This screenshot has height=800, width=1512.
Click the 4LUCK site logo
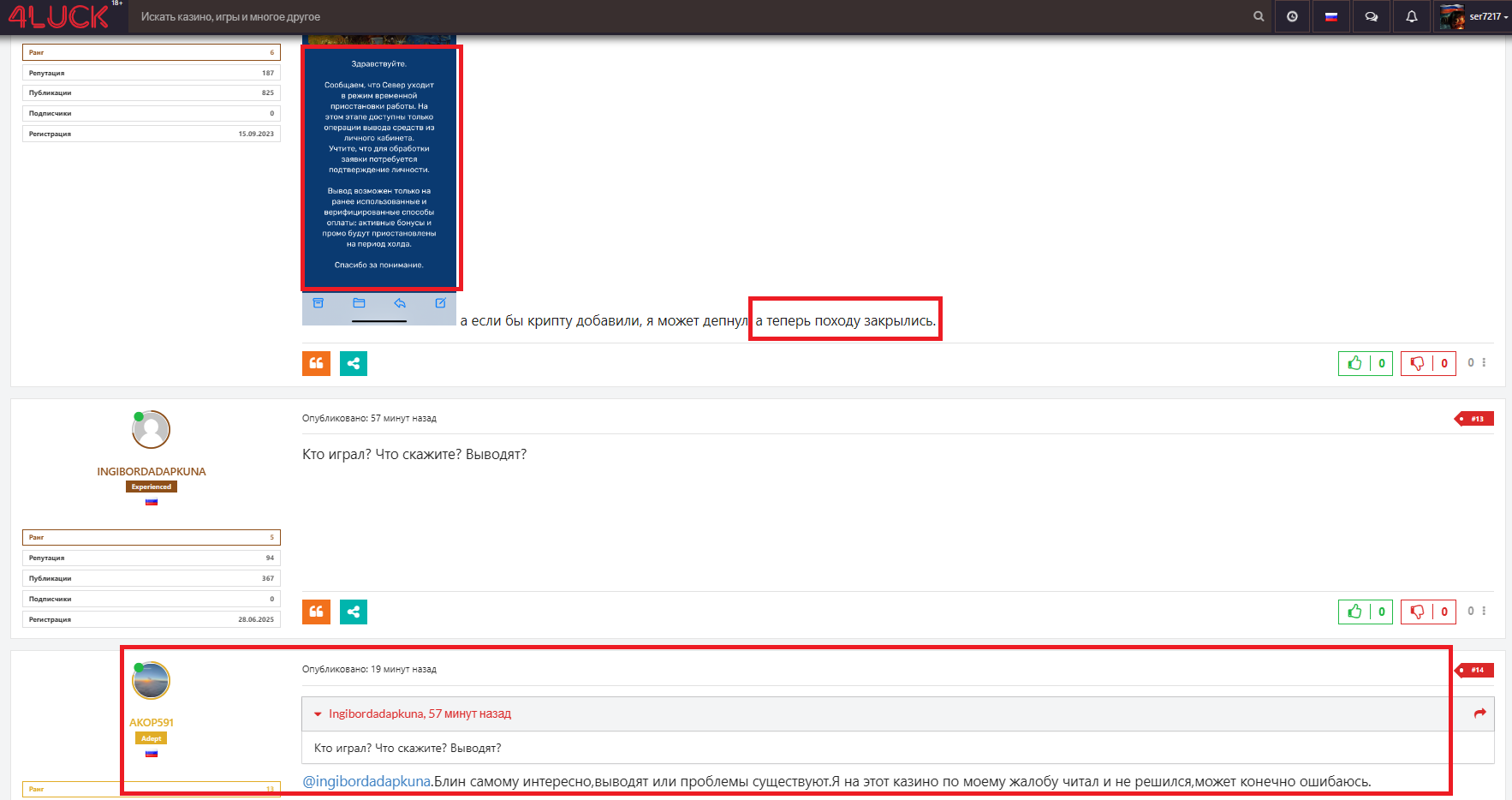[x=58, y=16]
